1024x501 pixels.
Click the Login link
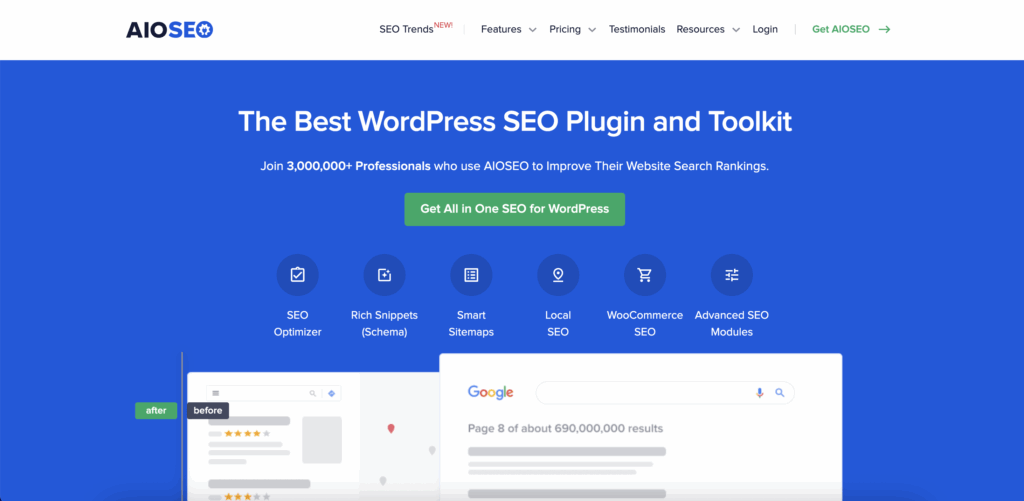click(x=765, y=29)
